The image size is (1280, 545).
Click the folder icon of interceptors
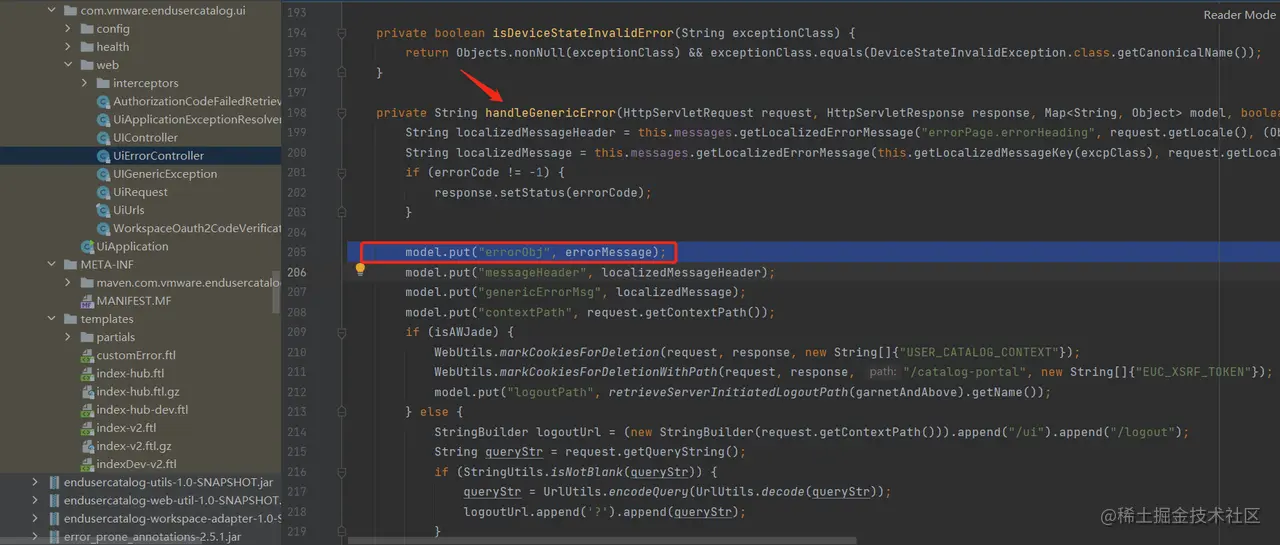click(x=103, y=83)
